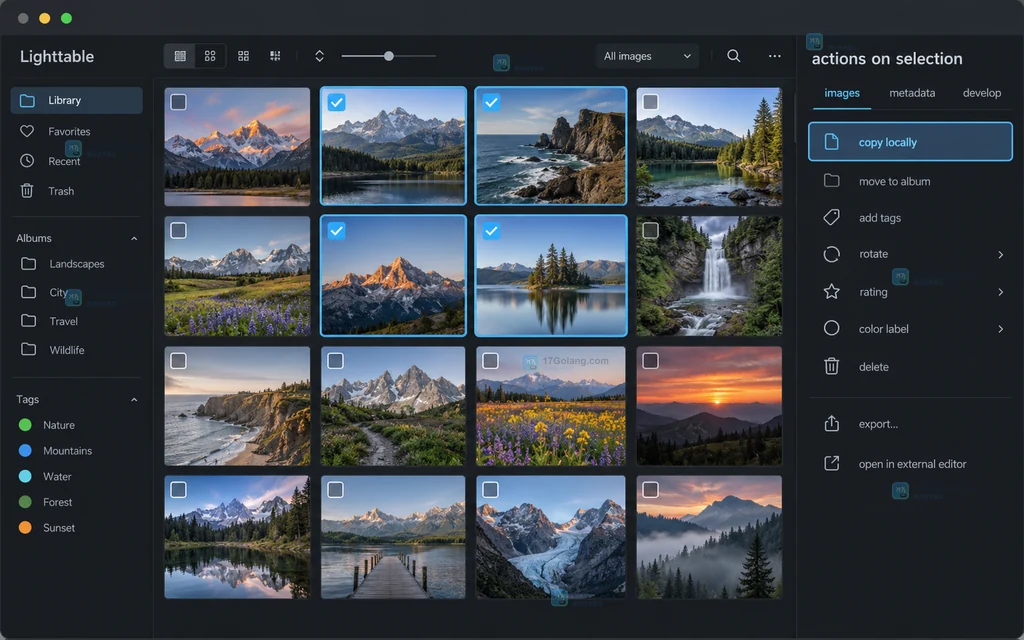The width and height of the screenshot is (1024, 640).
Task: Expand the rotate submenu arrow
Action: (1000, 254)
